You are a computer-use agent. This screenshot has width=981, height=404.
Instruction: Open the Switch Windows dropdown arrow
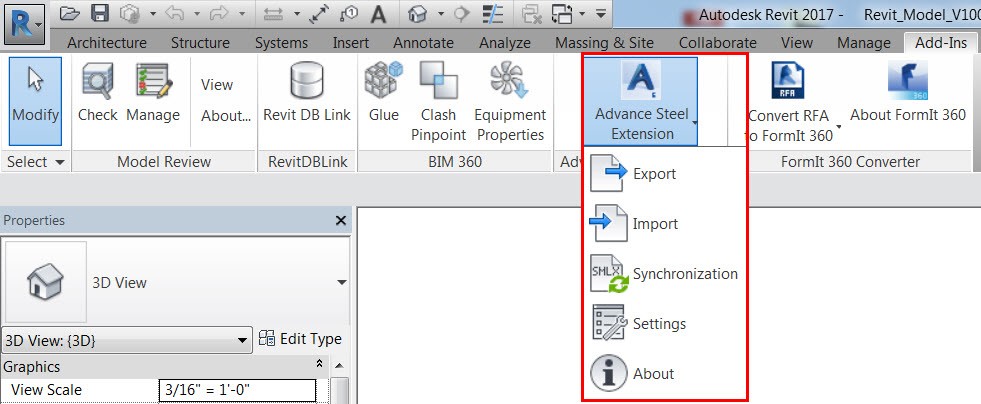pos(582,14)
